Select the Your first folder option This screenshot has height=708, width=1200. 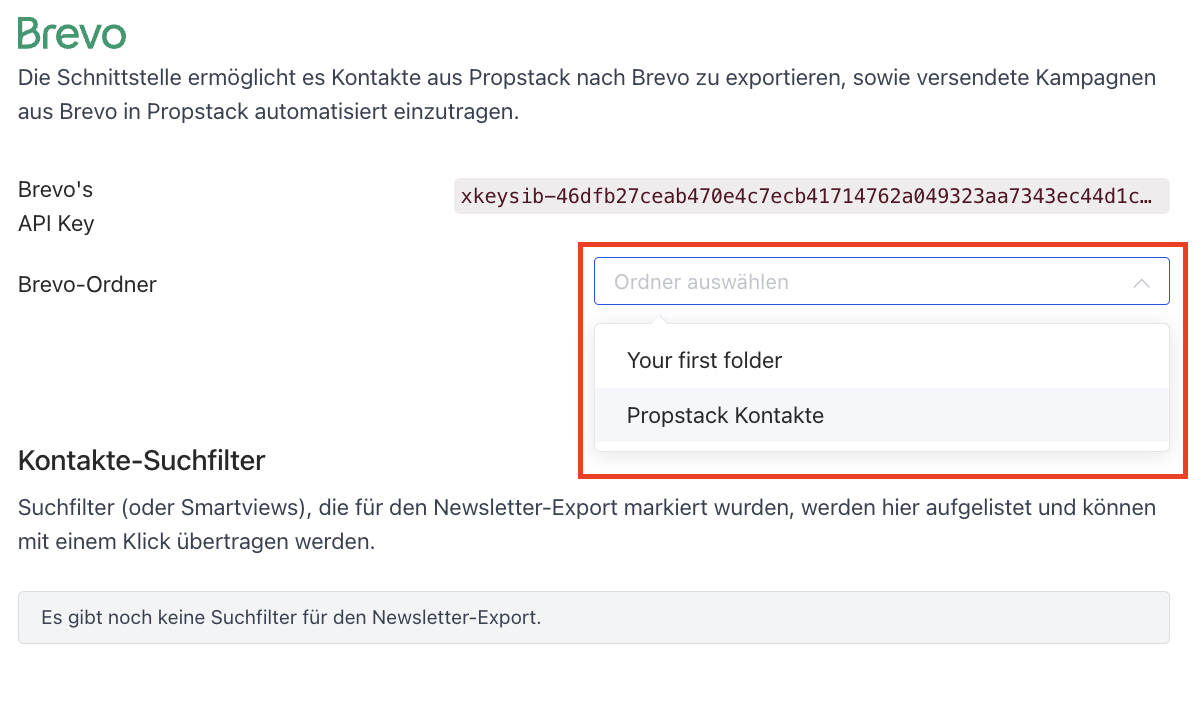(x=704, y=360)
